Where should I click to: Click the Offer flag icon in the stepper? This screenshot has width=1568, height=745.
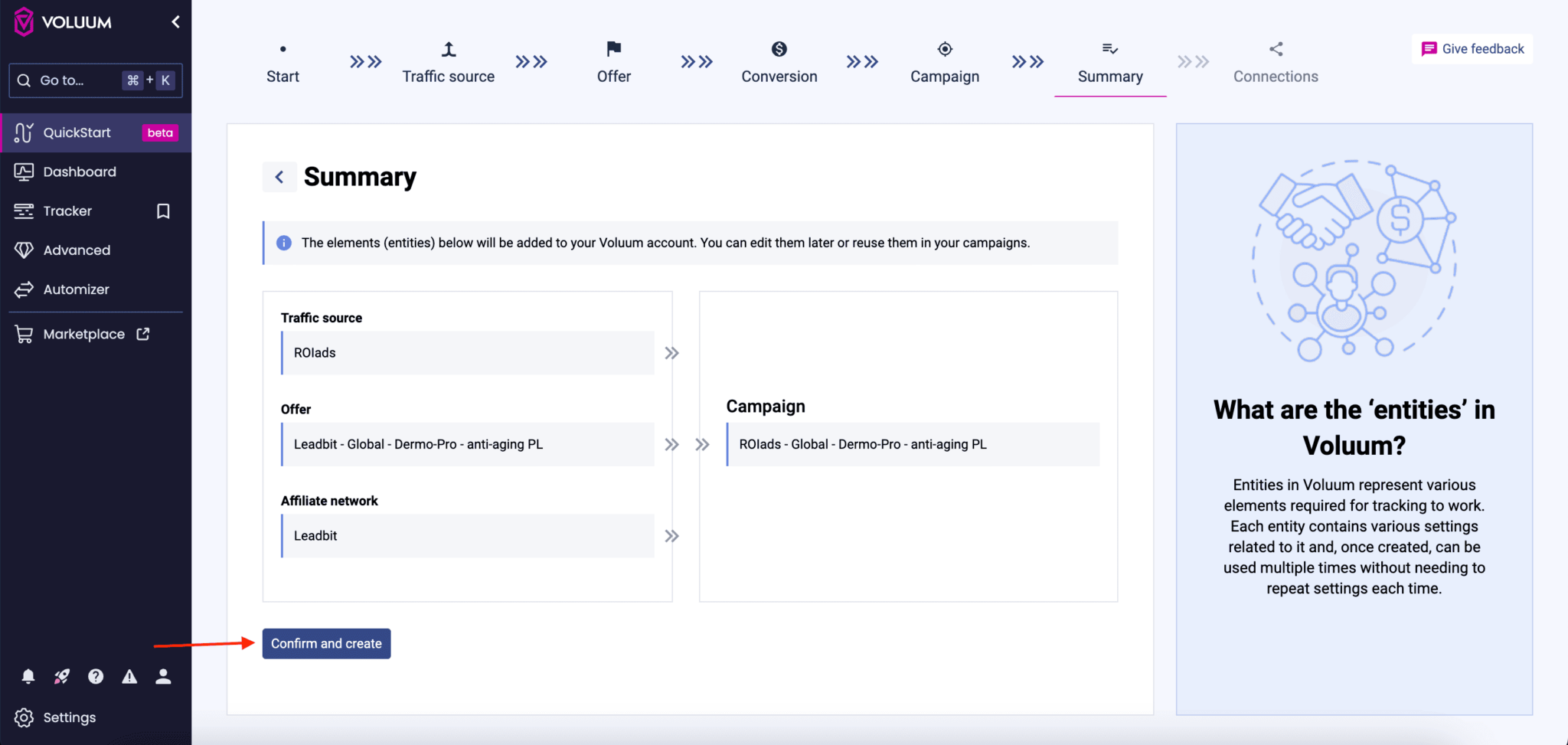click(612, 48)
